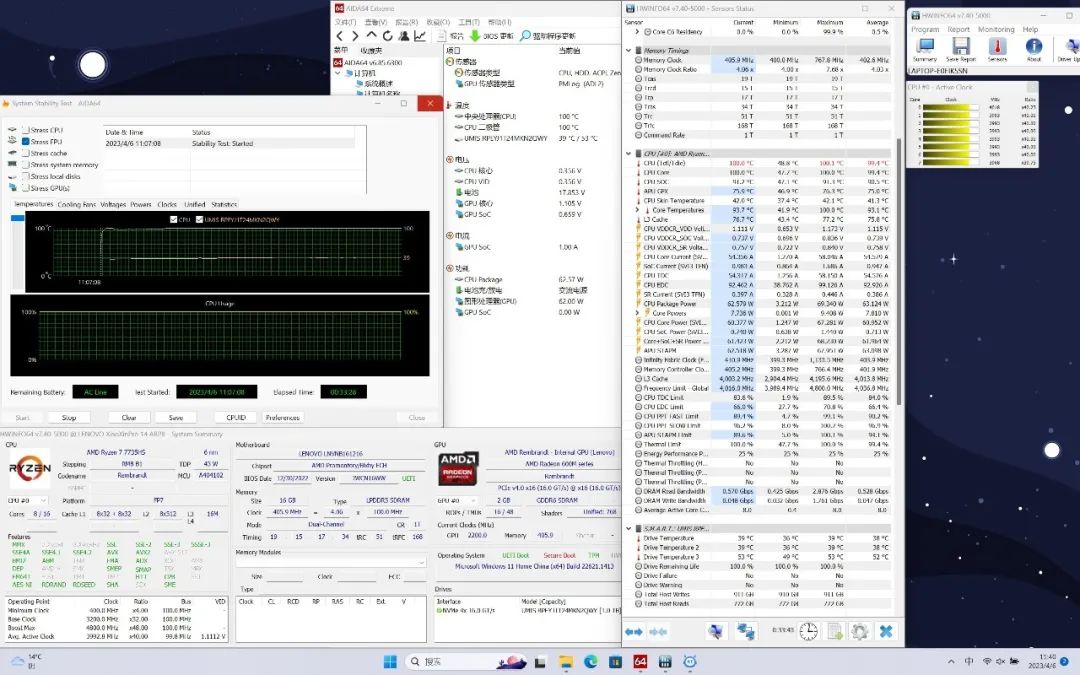Collapse the CPU [#0] AMD Ryzen sensor group
Viewport: 1080px width, 675px height.
[x=628, y=154]
